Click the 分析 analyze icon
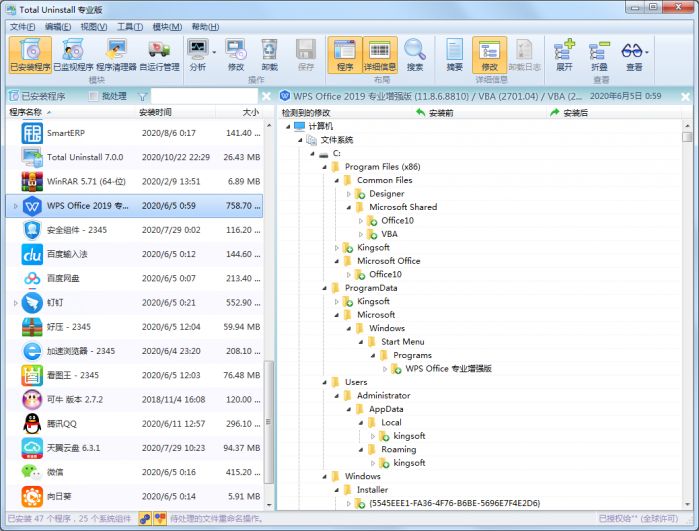Screen dimensions: 699x531 [197, 54]
